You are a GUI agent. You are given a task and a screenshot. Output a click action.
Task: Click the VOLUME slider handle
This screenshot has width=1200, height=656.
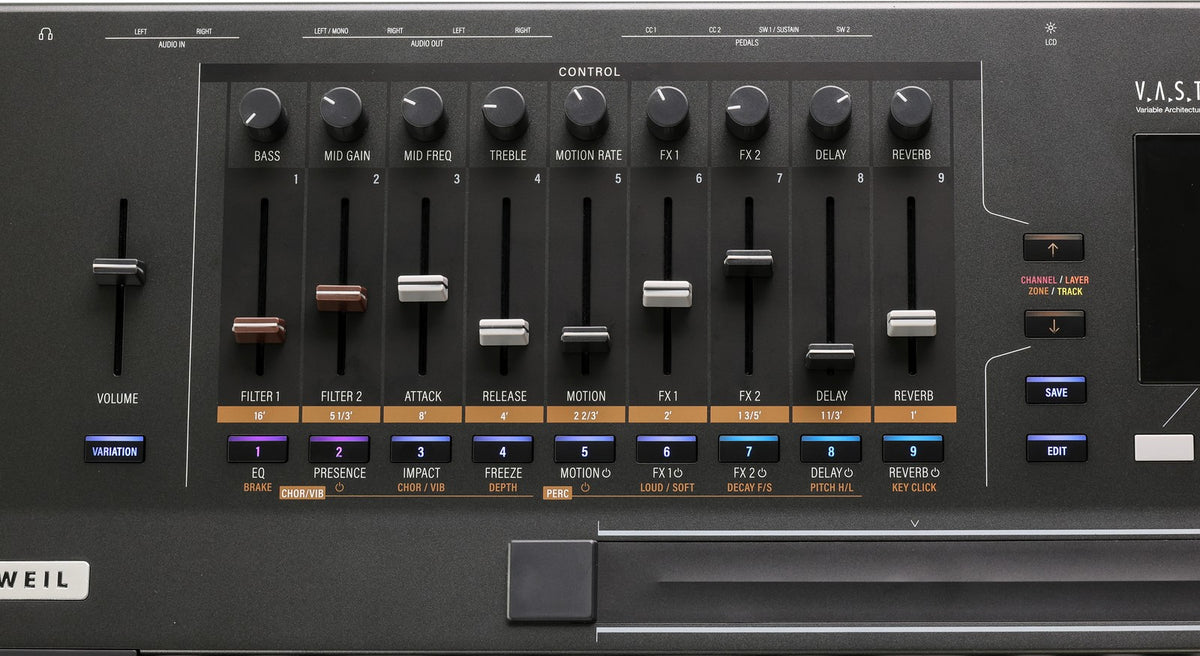pyautogui.click(x=119, y=271)
